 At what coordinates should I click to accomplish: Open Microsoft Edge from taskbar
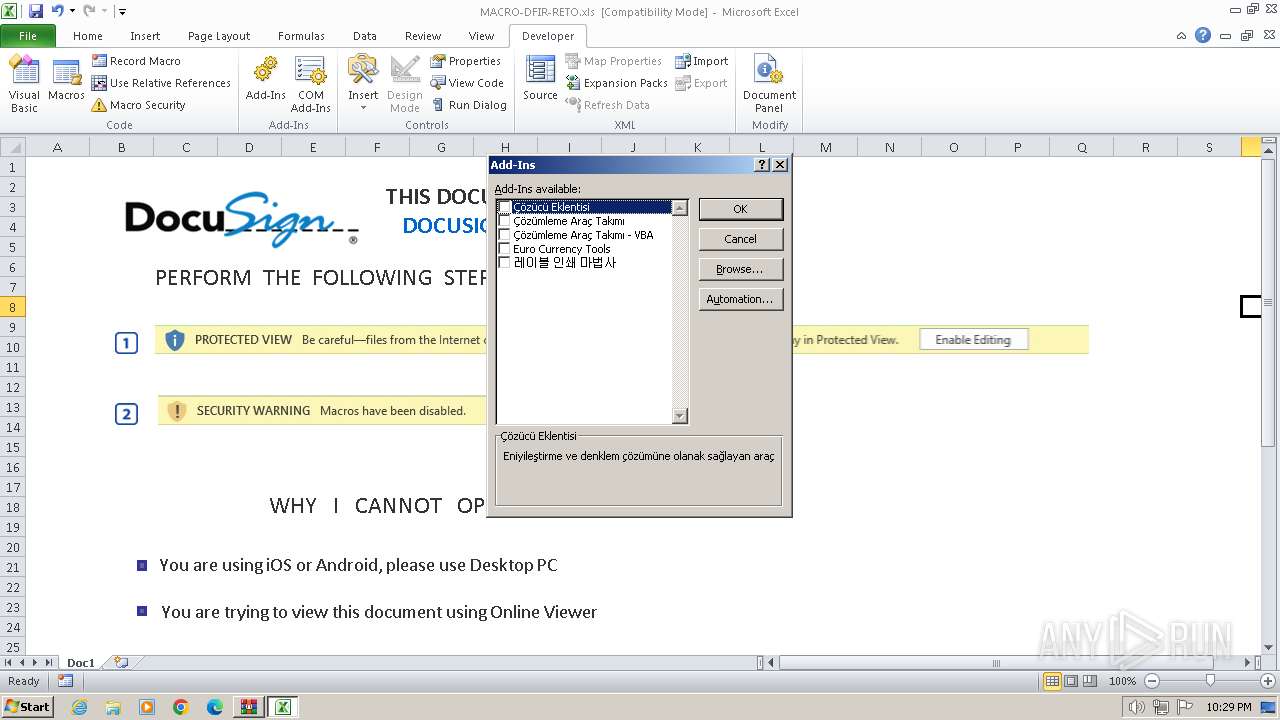[215, 707]
